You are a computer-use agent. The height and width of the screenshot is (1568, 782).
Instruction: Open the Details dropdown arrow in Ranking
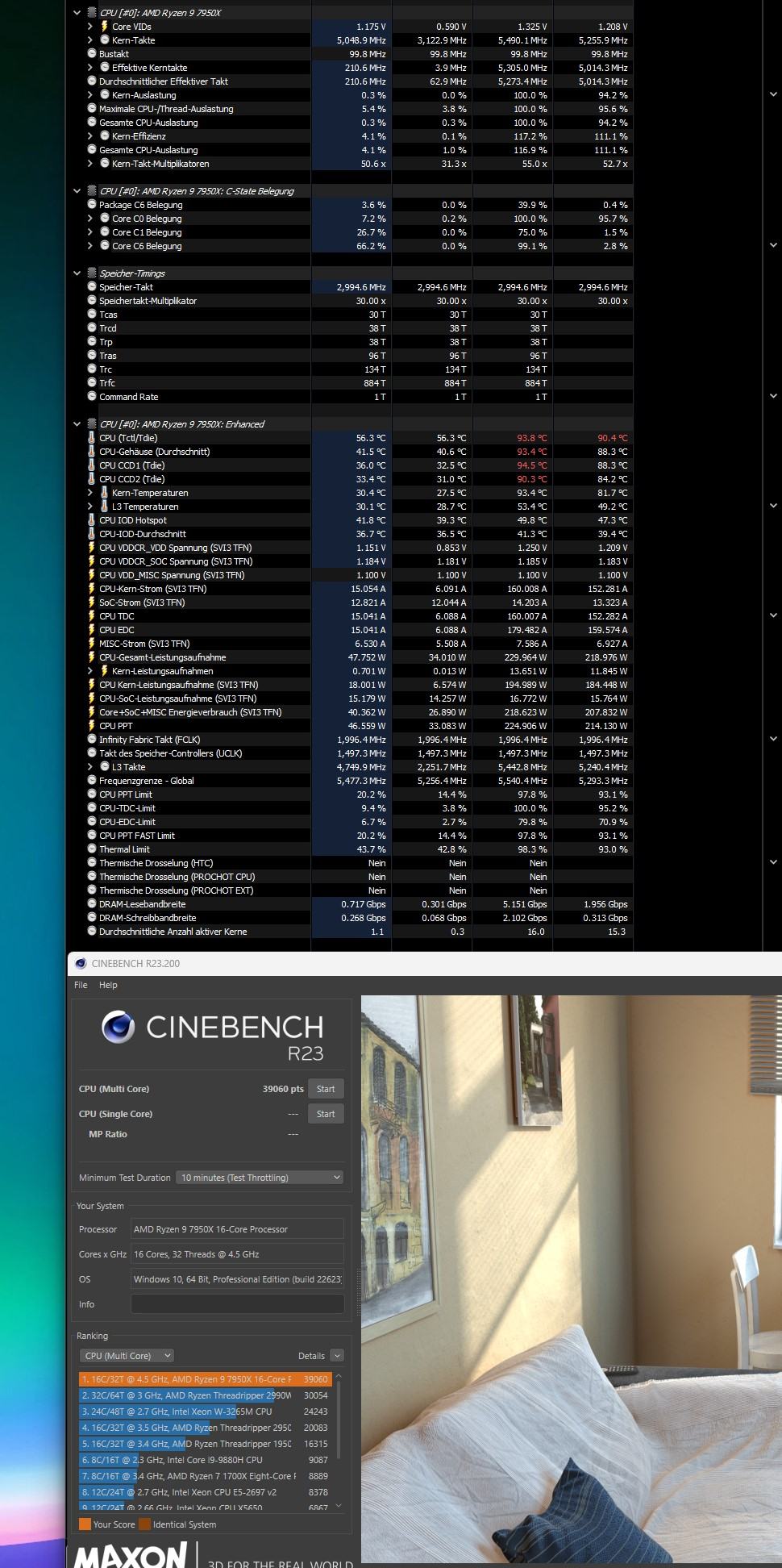tap(337, 1356)
